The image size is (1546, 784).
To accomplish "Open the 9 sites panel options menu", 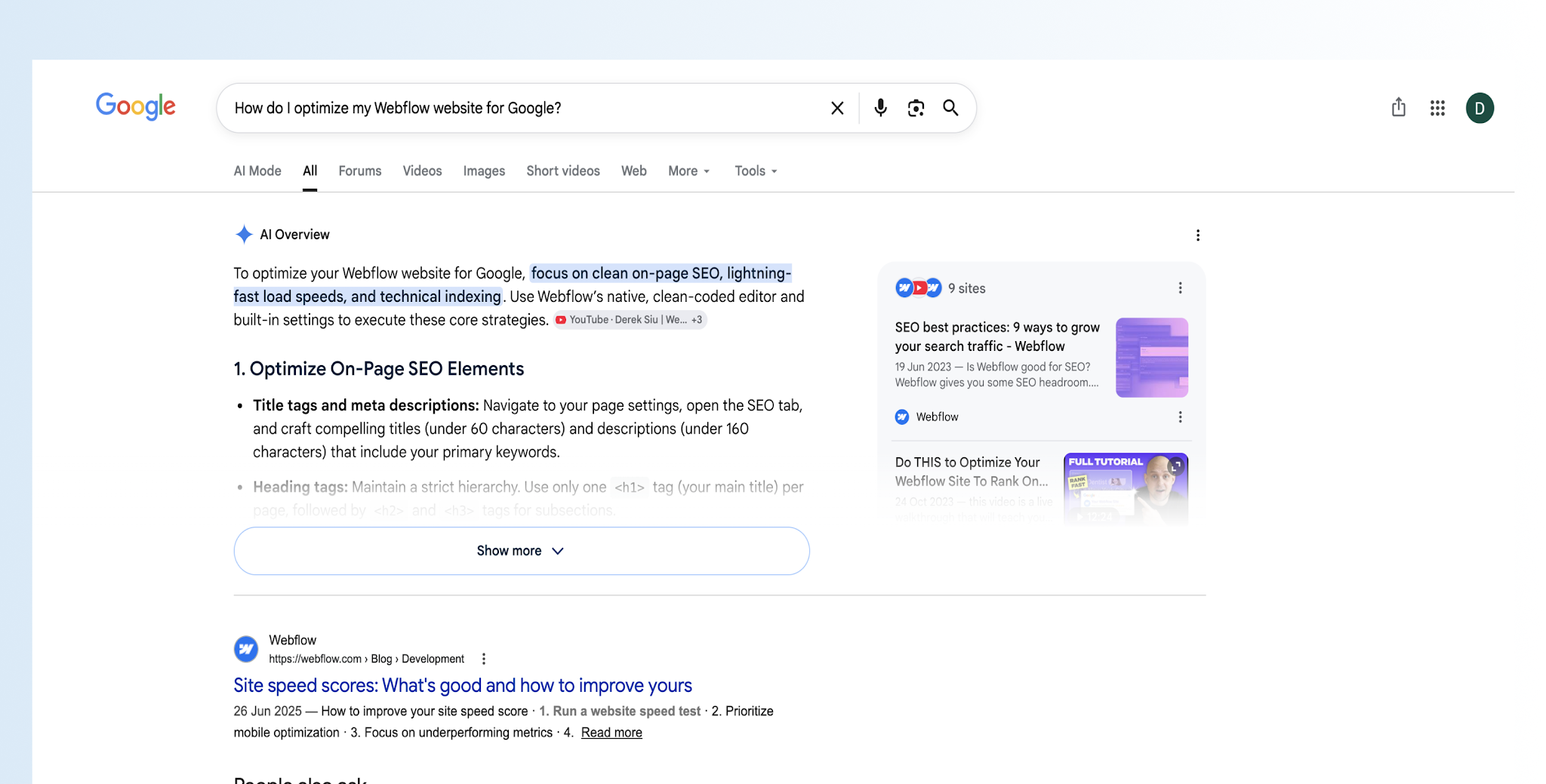I will (x=1181, y=288).
